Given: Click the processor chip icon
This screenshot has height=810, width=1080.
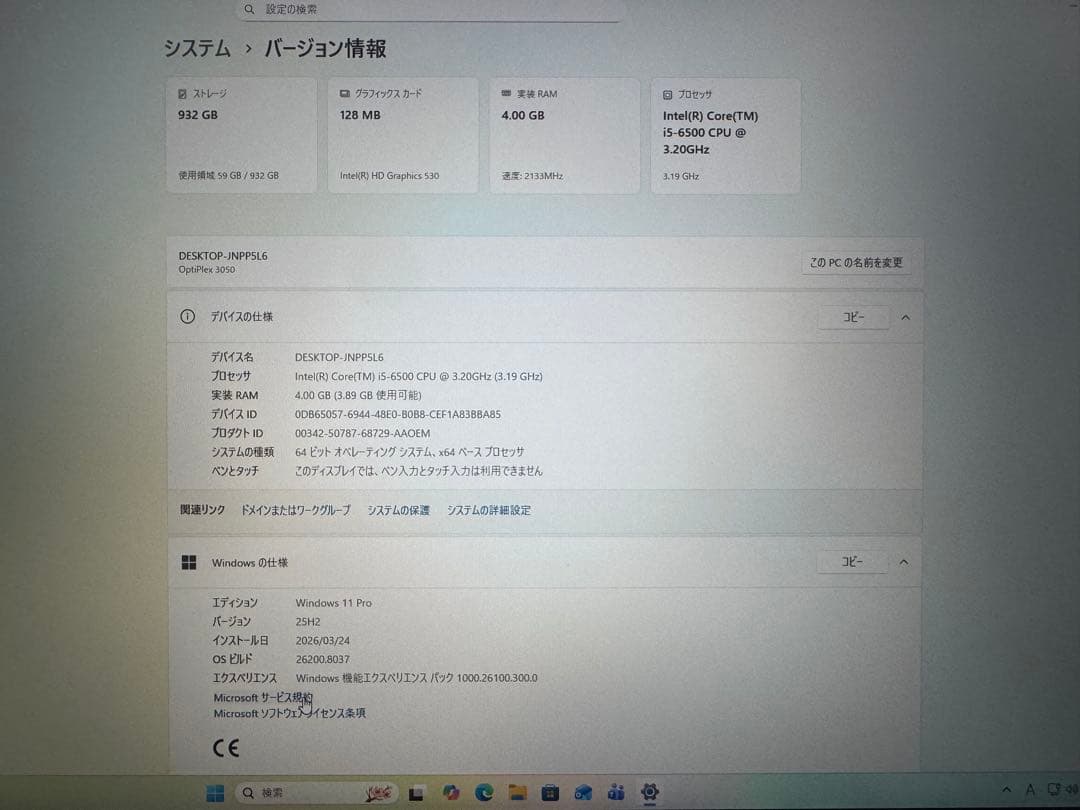Looking at the screenshot, I should click(667, 94).
